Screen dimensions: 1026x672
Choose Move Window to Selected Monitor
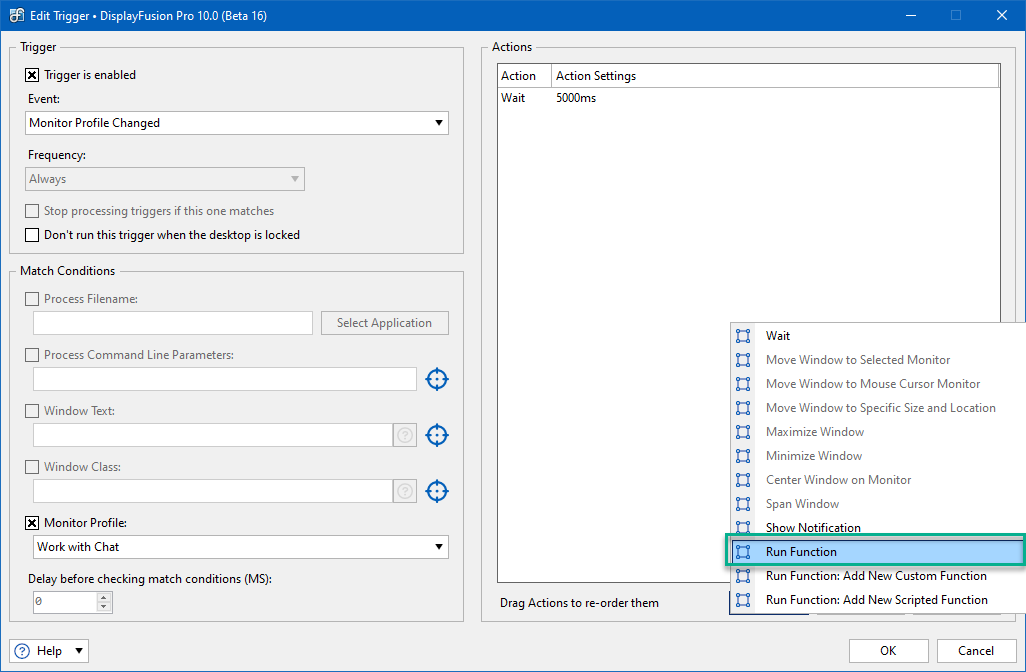(x=877, y=360)
